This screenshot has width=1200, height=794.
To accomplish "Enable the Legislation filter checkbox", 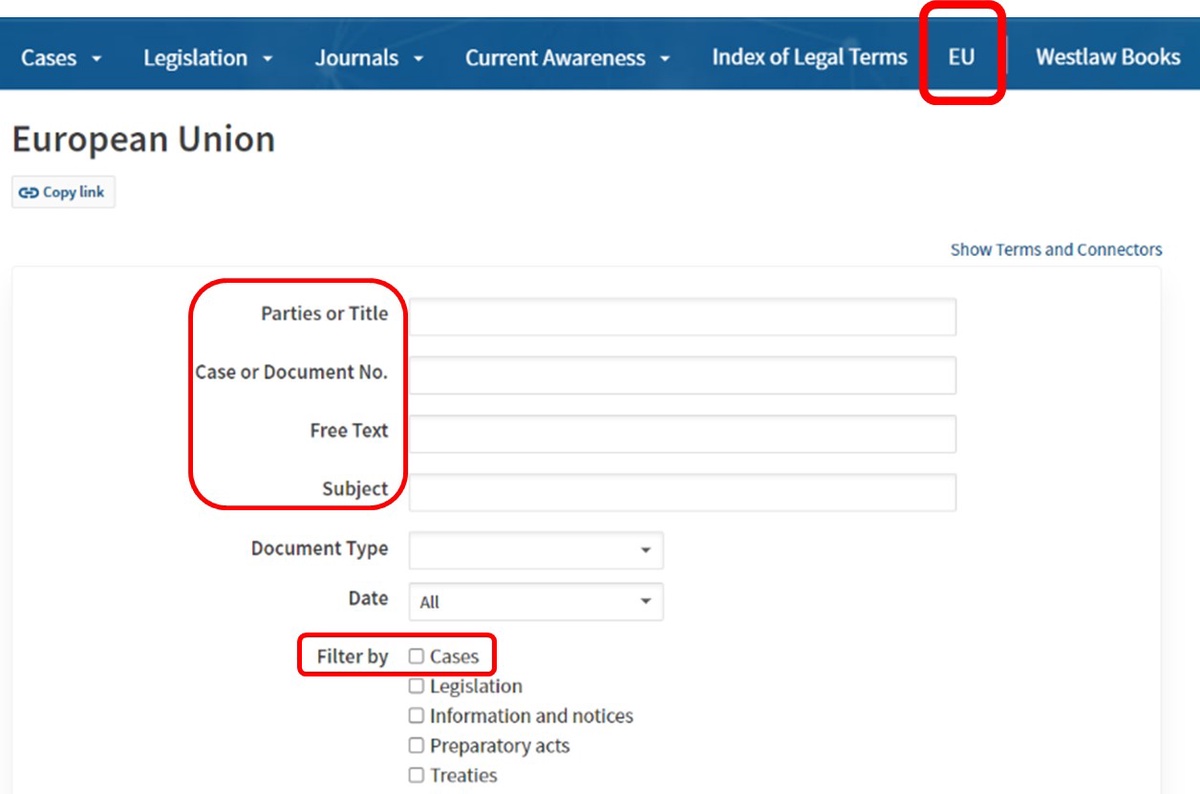I will click(x=416, y=686).
